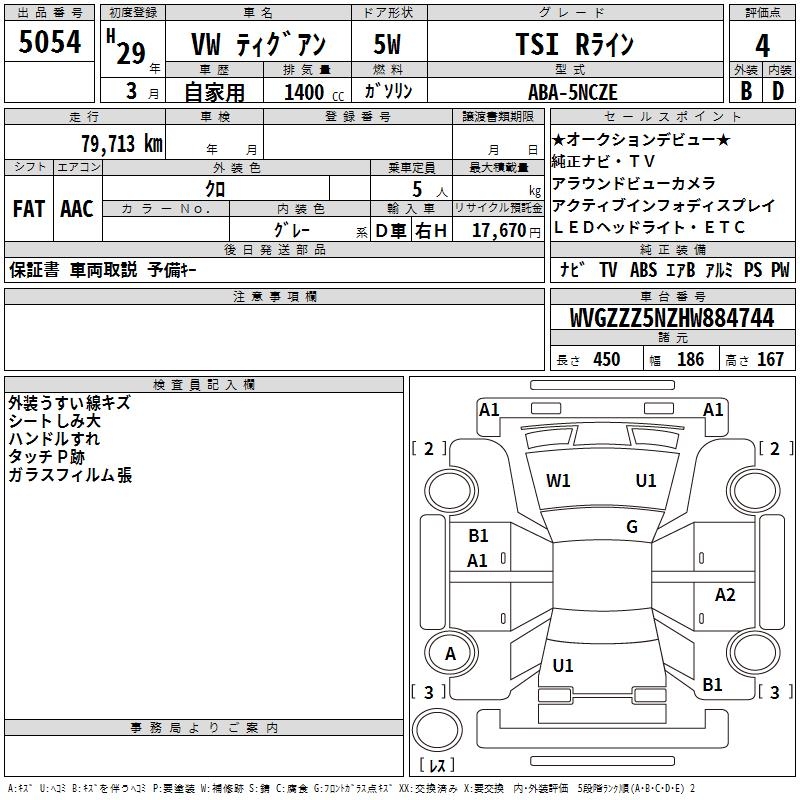The height and width of the screenshot is (800, 800).
Task: Click the U1 marker on rear hatch
Action: [563, 665]
